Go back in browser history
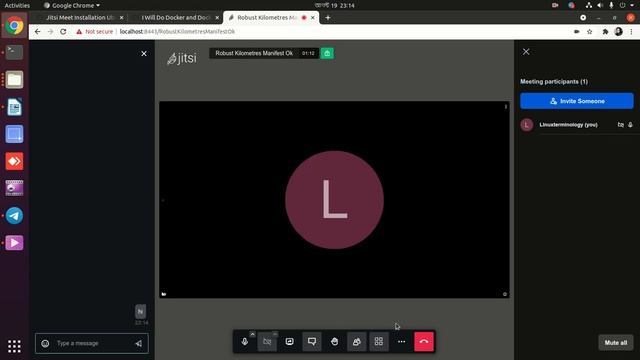 [38, 31]
